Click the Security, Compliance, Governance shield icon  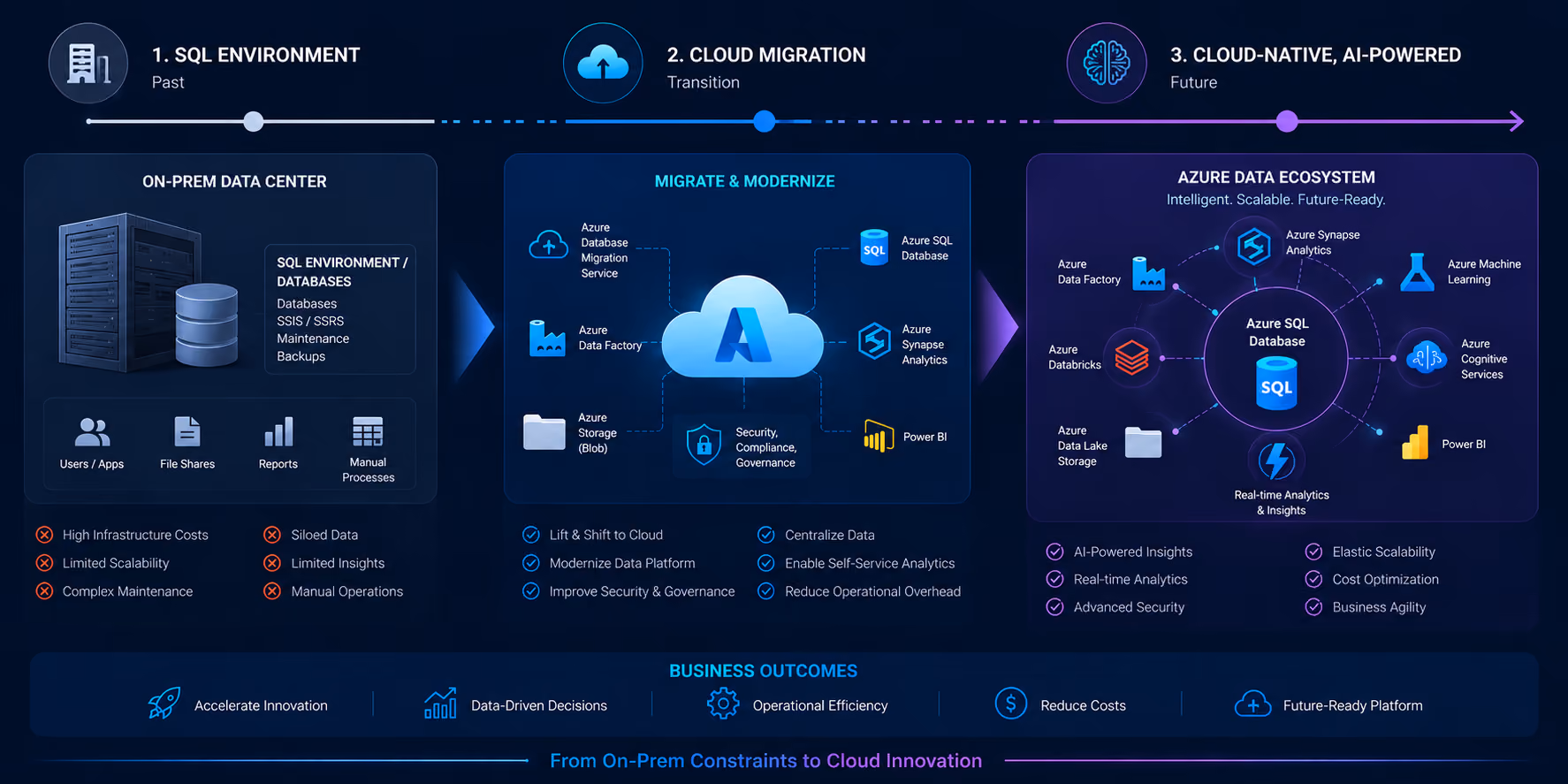(704, 445)
